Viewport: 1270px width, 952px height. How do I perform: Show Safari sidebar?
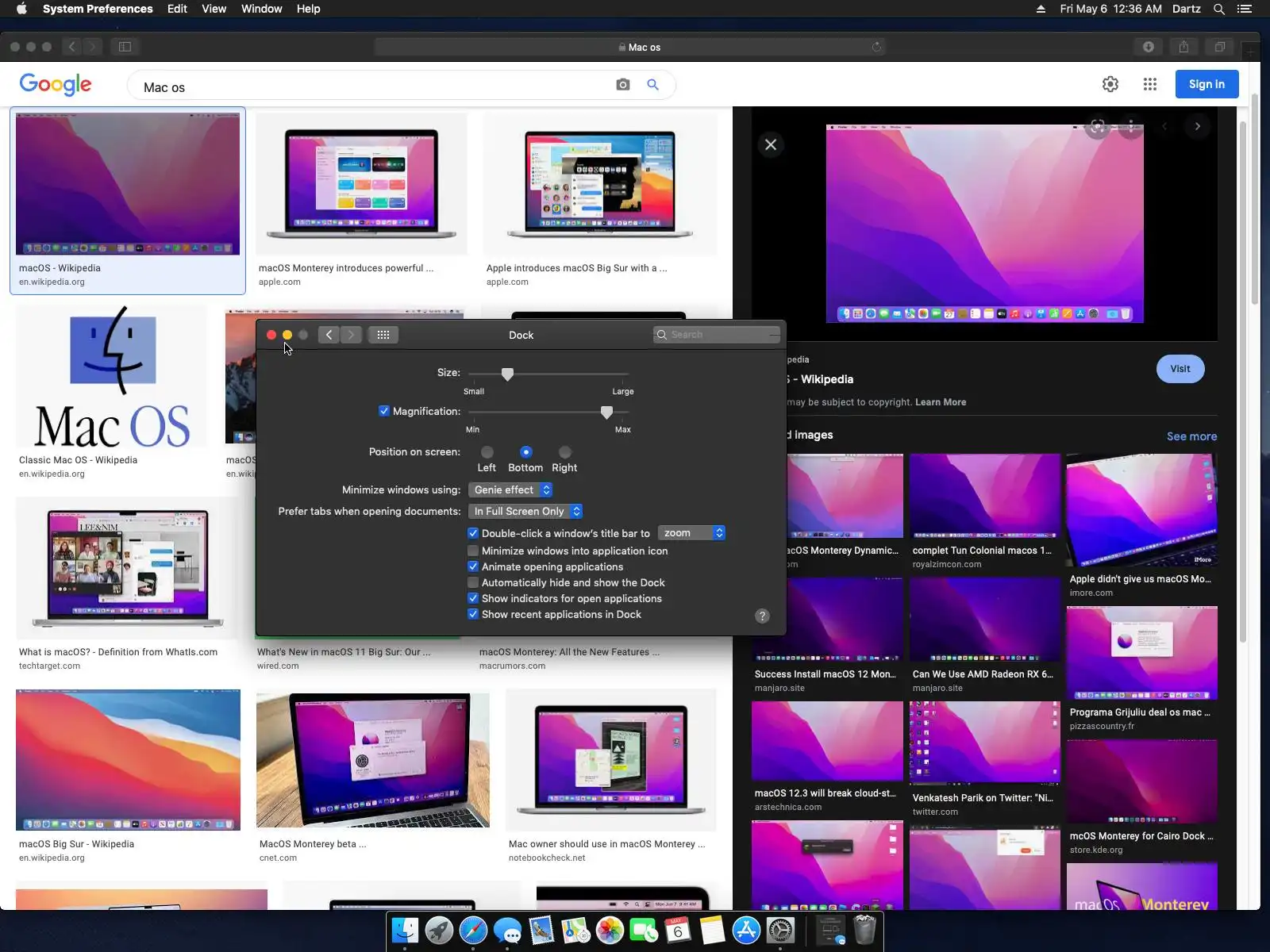click(125, 47)
